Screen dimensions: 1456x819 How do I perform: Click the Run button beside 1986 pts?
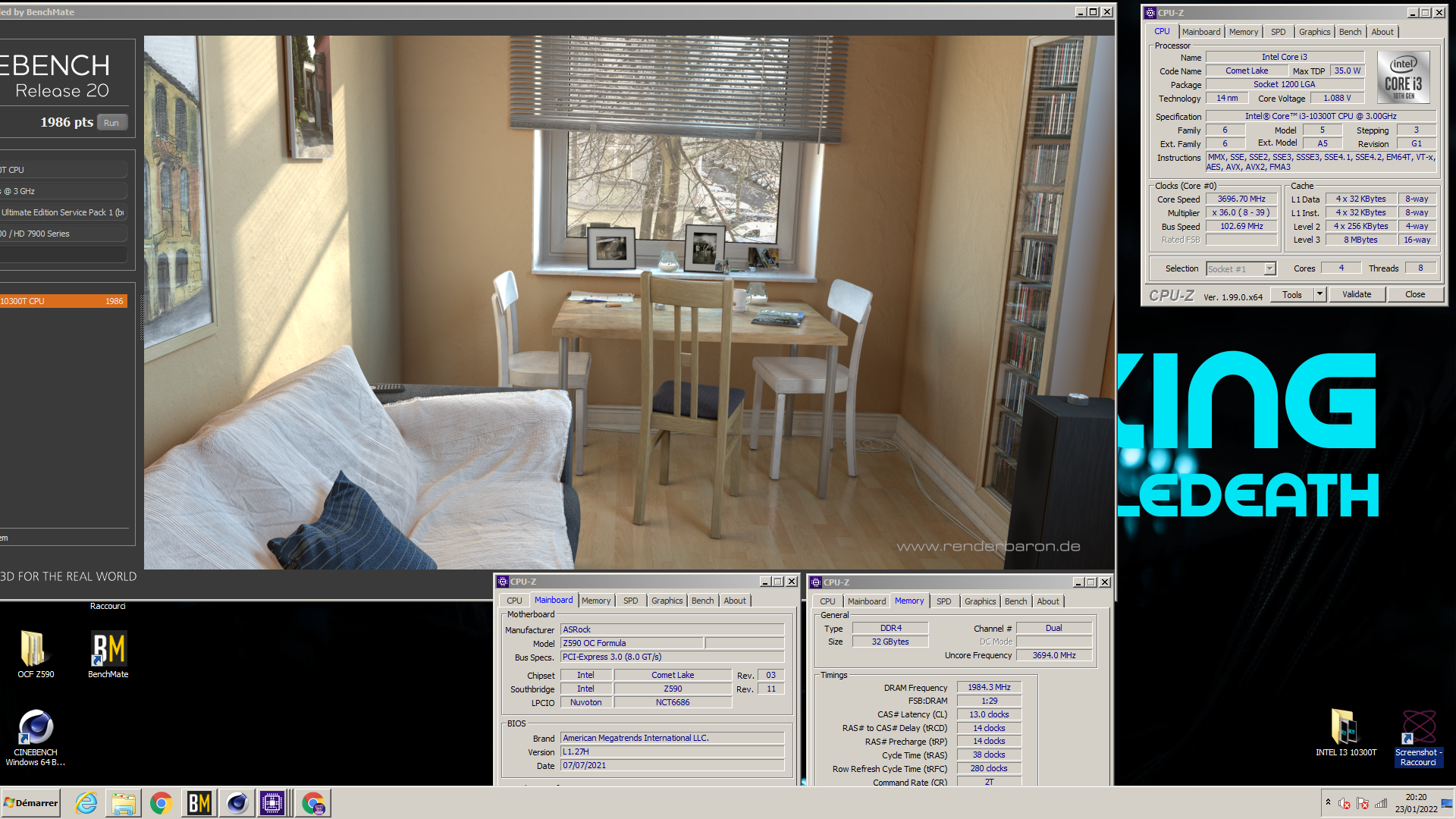click(x=111, y=123)
